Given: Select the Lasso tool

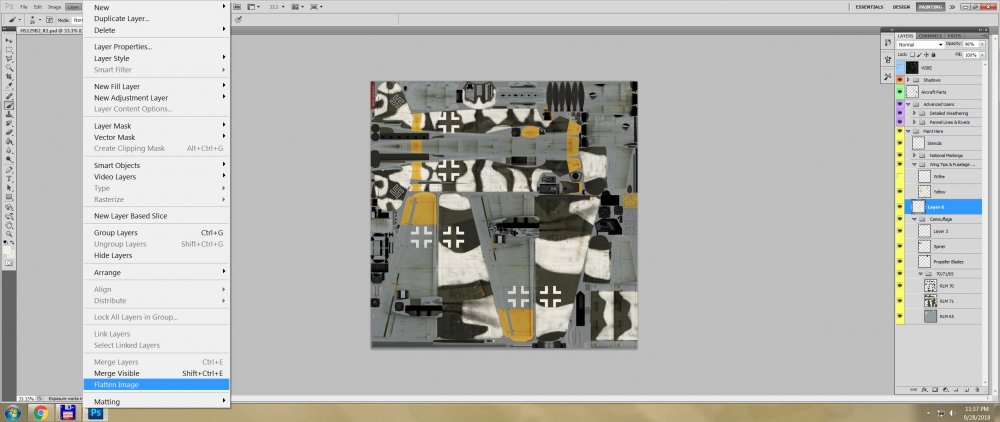Looking at the screenshot, I should pos(9,58).
